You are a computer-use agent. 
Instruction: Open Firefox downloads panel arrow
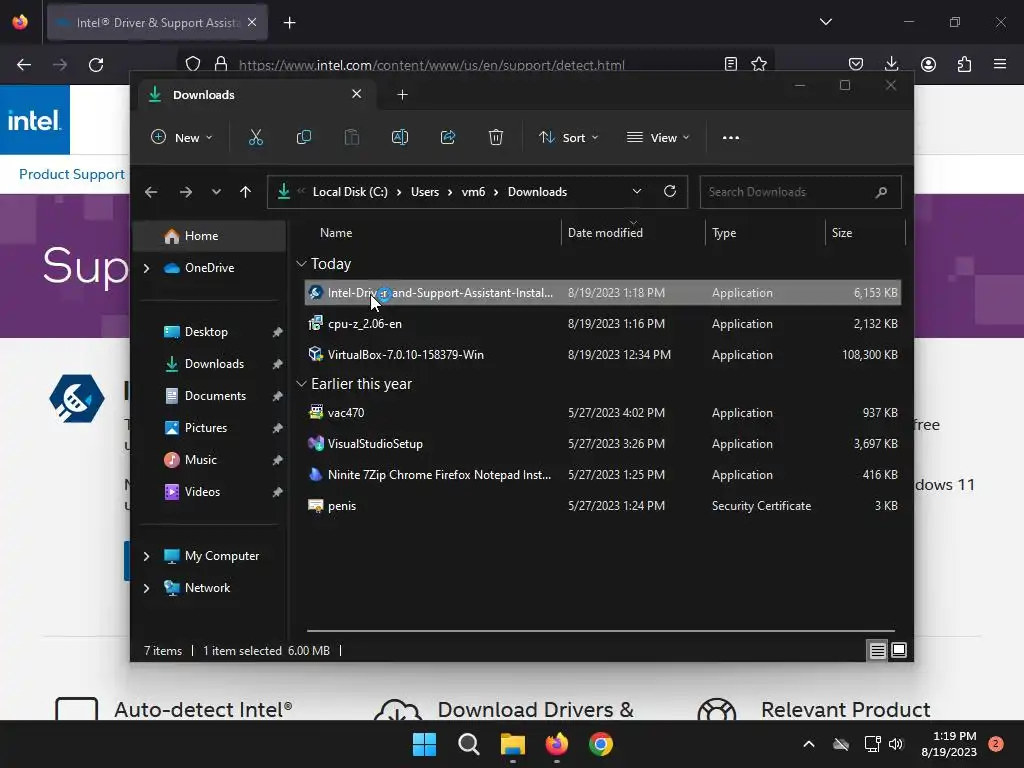coord(891,64)
